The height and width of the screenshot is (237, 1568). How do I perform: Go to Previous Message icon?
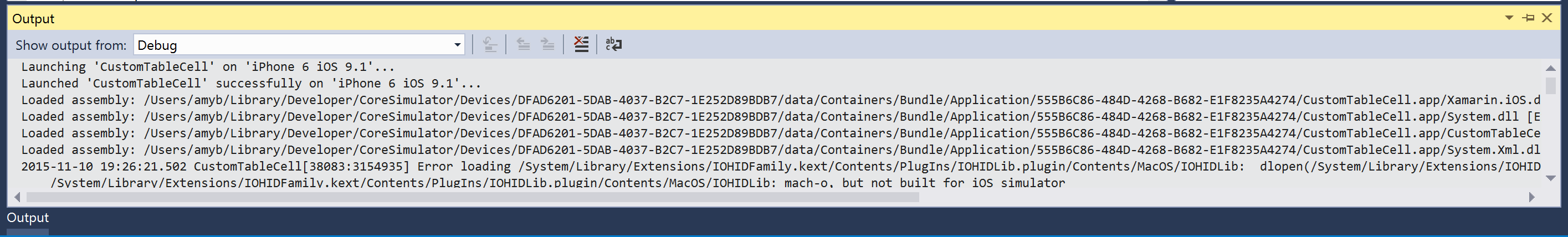pyautogui.click(x=523, y=44)
